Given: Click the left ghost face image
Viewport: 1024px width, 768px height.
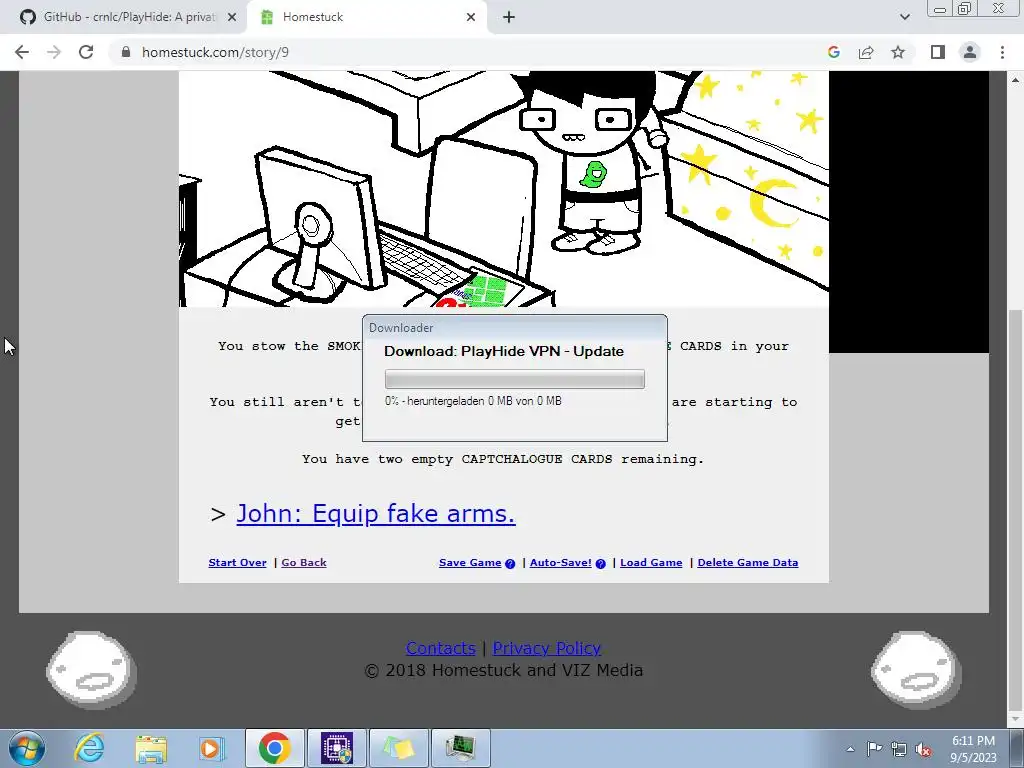Looking at the screenshot, I should [91, 669].
